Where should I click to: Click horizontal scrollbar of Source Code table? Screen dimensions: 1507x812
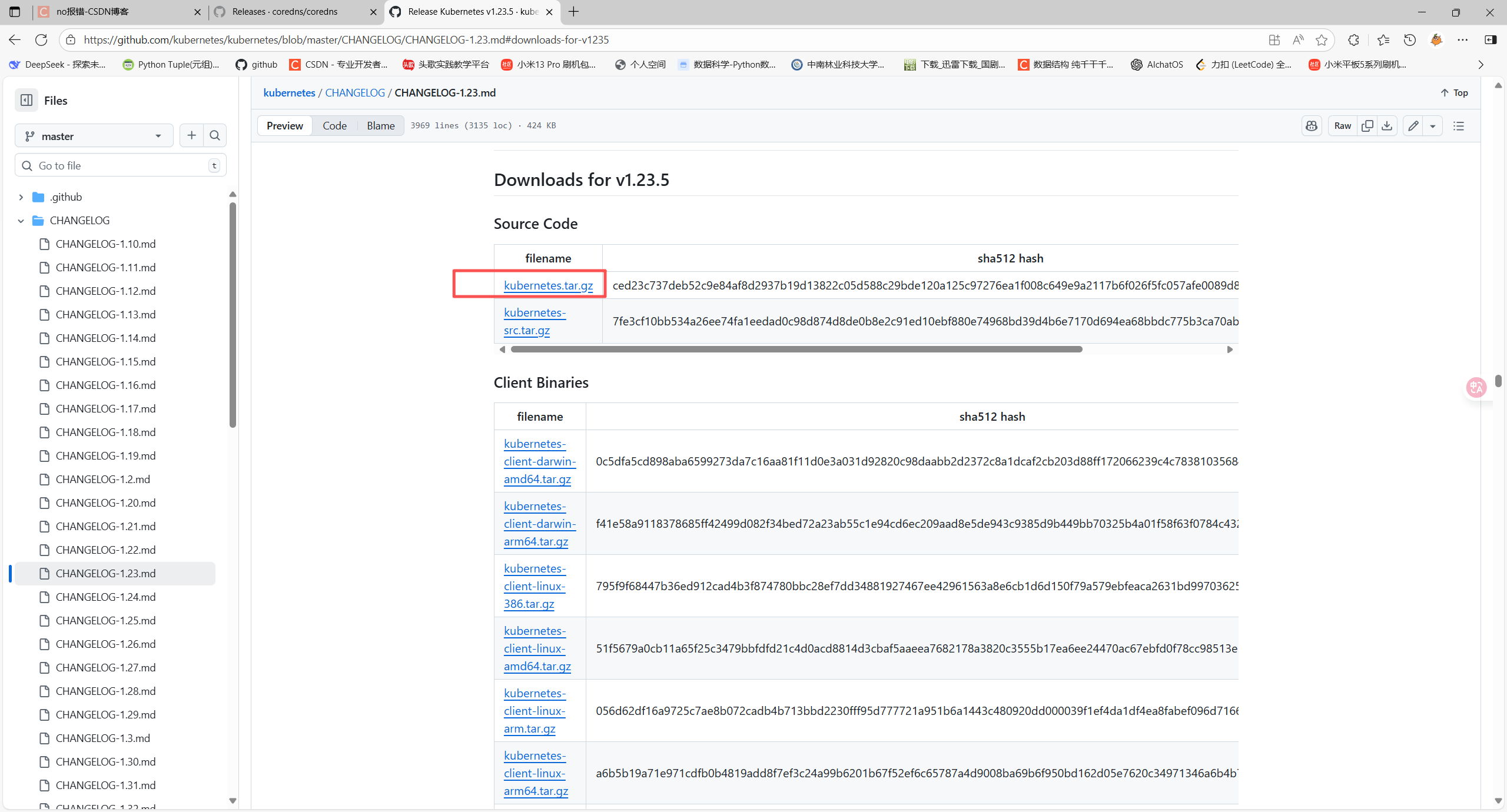coord(796,350)
